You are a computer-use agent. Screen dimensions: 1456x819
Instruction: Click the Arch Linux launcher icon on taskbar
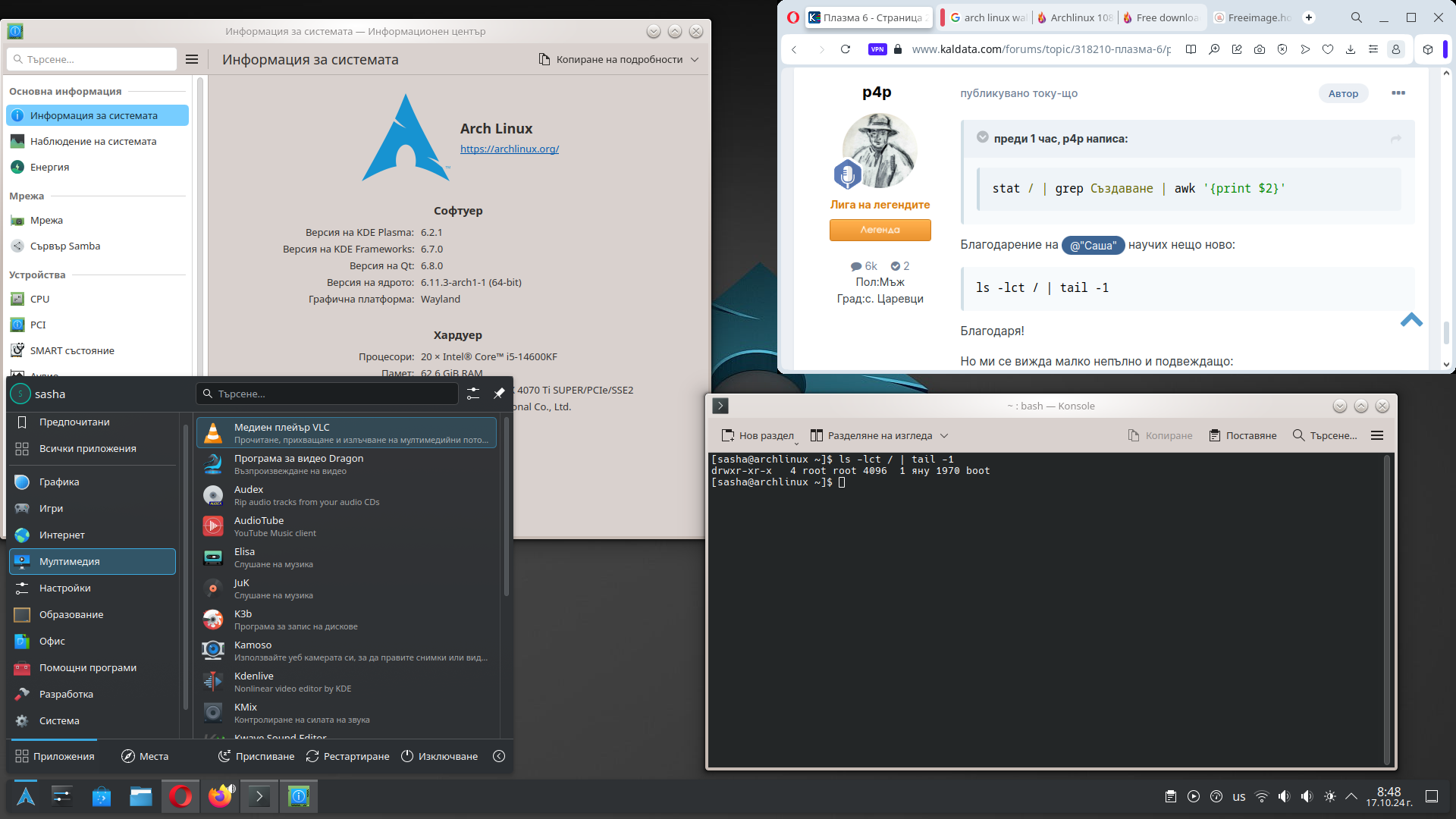coord(26,796)
